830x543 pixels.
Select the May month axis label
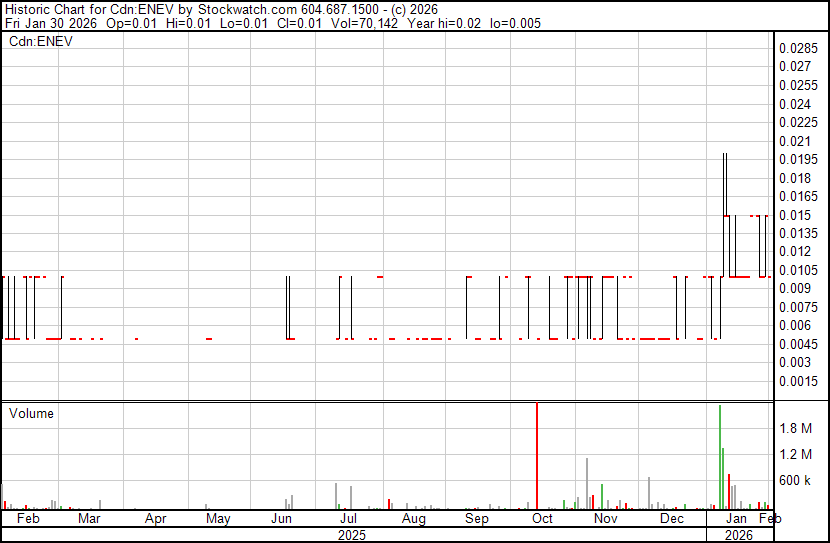(x=218, y=519)
